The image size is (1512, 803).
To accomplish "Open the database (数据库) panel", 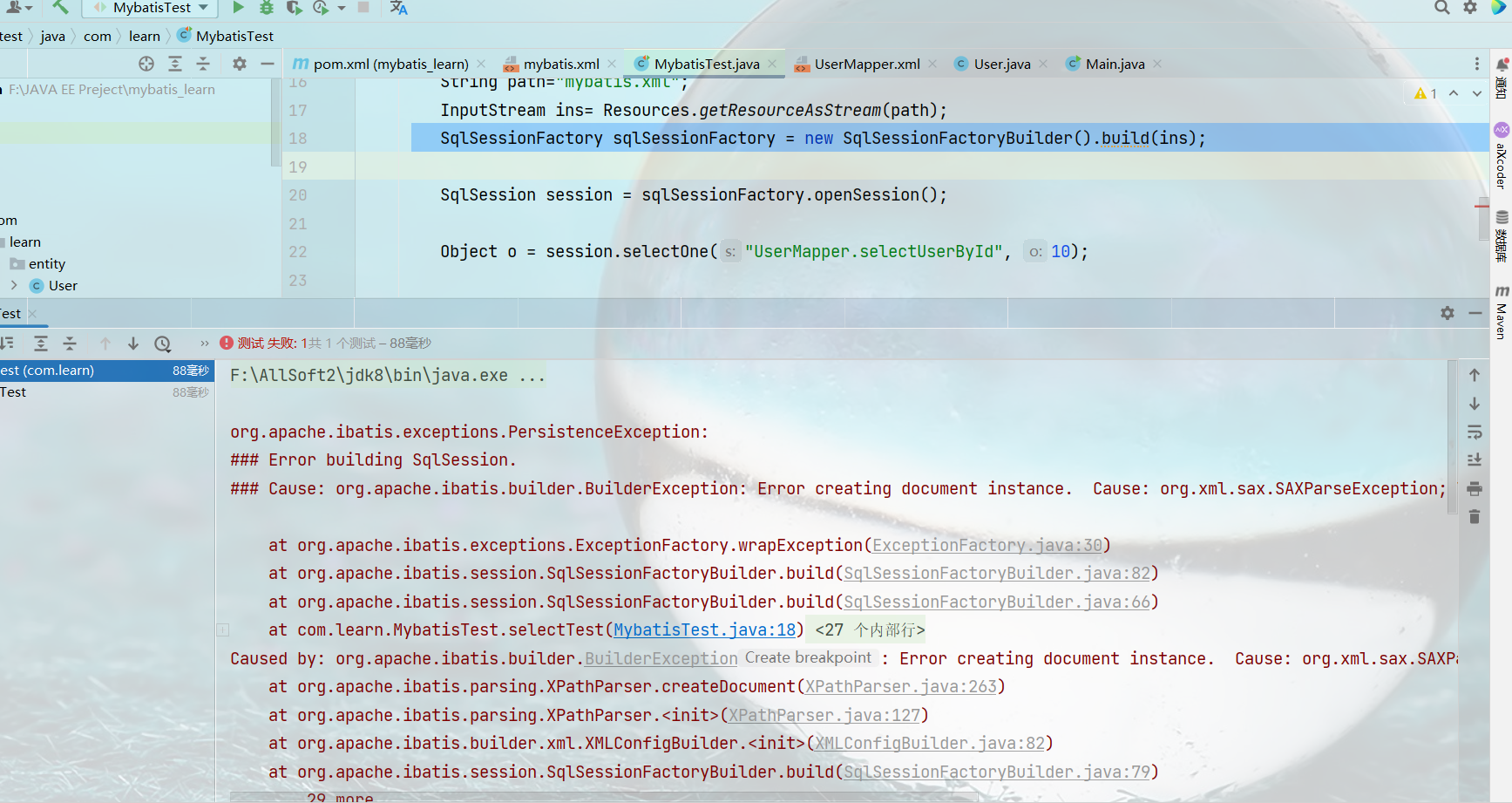I will pyautogui.click(x=1502, y=235).
